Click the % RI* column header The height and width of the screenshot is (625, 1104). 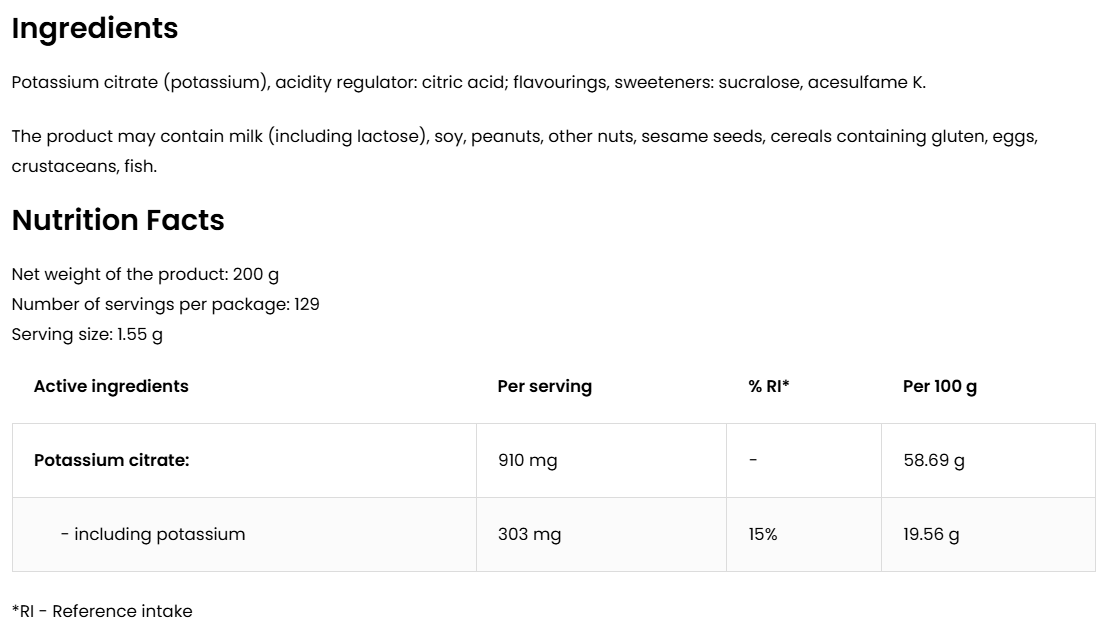(768, 386)
